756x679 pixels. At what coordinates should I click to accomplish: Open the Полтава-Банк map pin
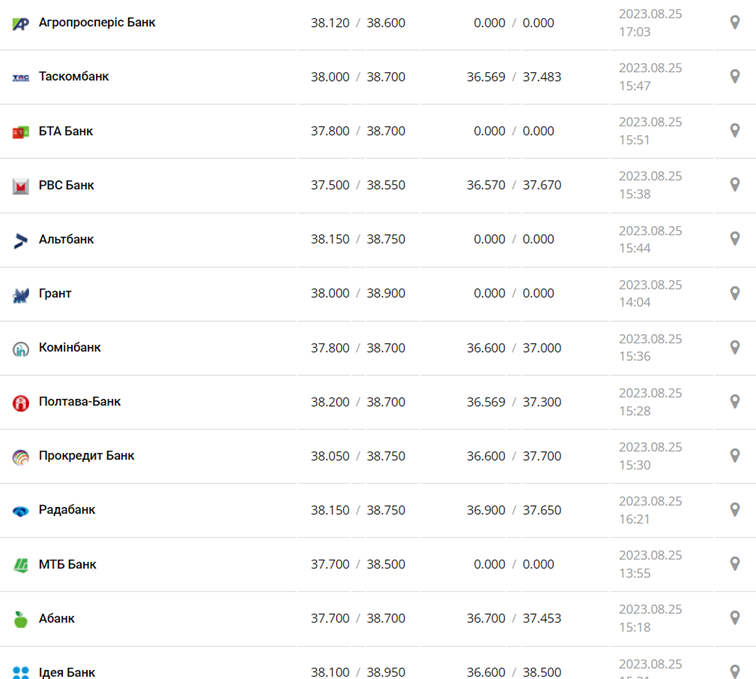coord(735,402)
